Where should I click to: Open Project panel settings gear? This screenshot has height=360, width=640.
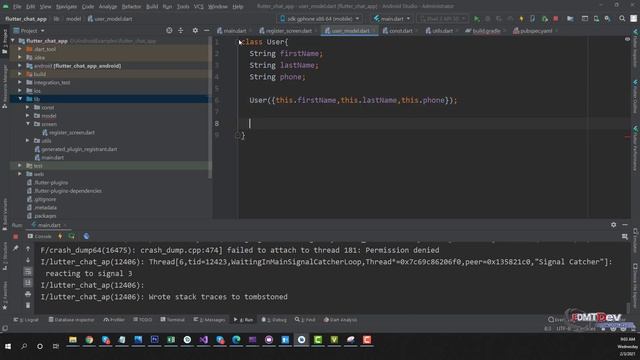coord(195,31)
